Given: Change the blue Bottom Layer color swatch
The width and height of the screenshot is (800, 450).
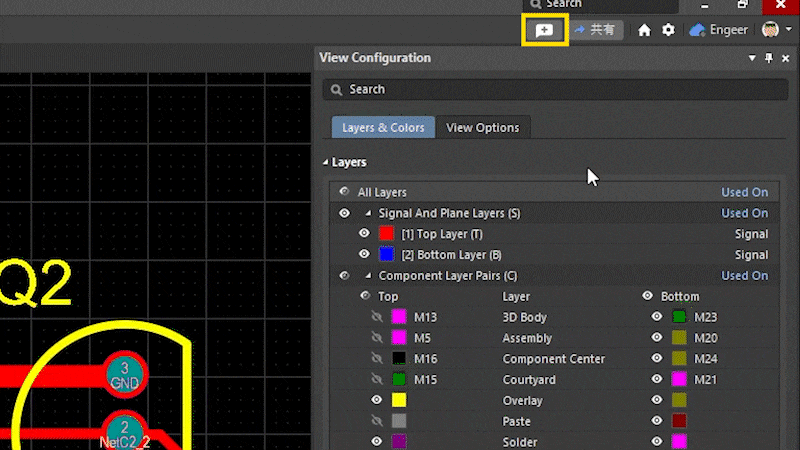Looking at the screenshot, I should [x=386, y=254].
